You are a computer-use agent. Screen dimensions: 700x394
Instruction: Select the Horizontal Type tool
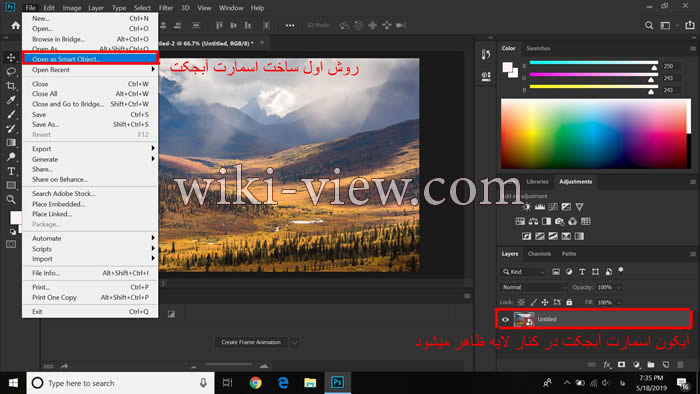point(11,171)
